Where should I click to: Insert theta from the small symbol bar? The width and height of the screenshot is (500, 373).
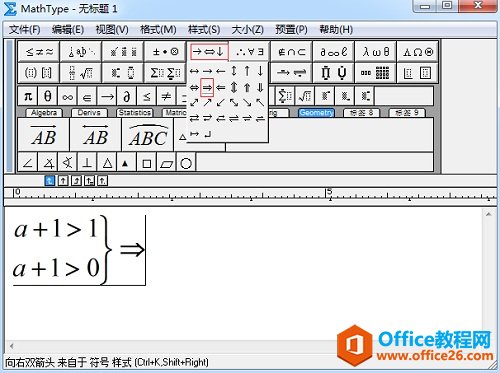point(48,97)
